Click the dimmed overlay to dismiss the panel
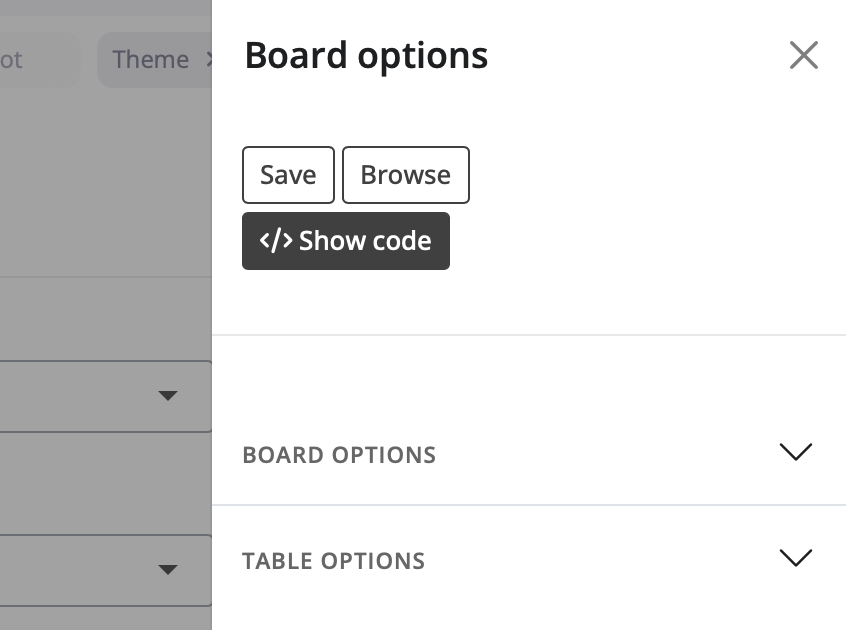Screen dimensions: 846x630 (x=100, y=200)
